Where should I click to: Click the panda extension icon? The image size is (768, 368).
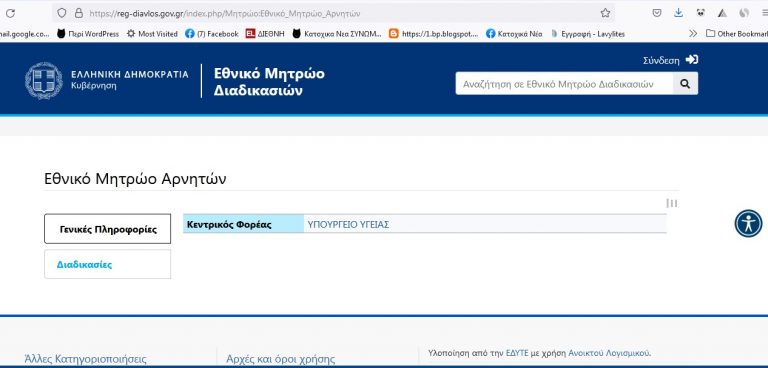click(700, 13)
